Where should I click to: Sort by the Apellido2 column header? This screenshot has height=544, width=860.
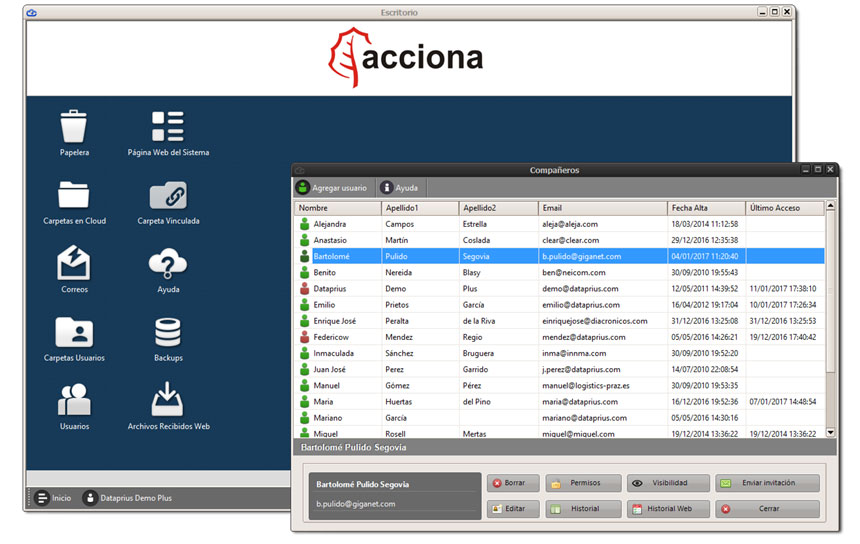(x=498, y=208)
